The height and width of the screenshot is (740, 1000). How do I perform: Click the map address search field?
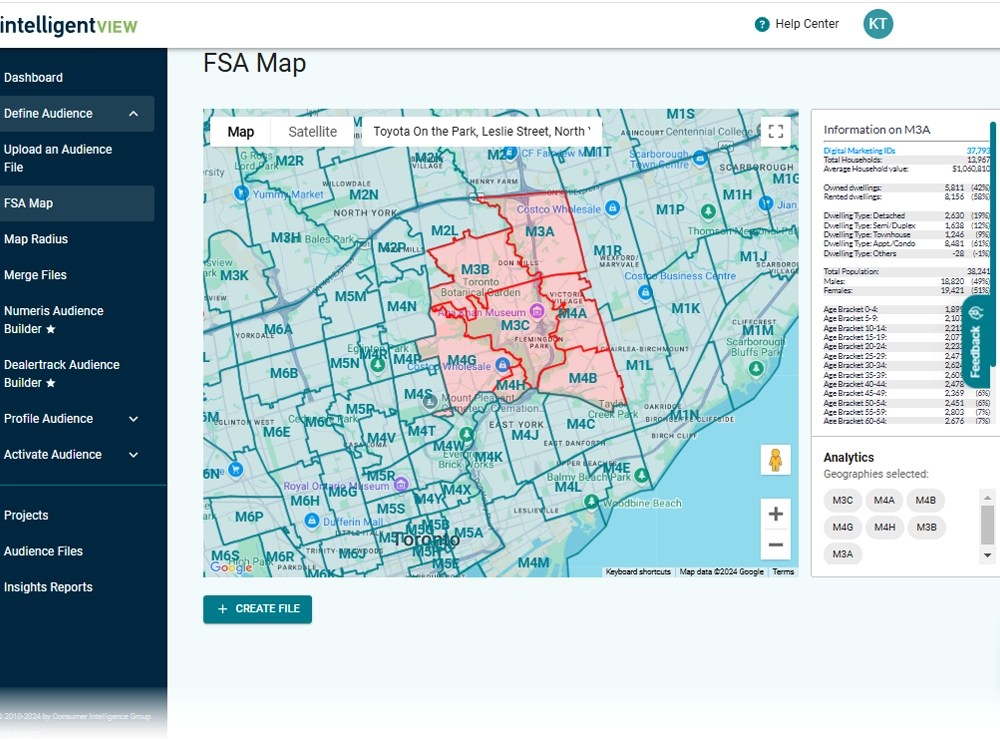coord(482,132)
